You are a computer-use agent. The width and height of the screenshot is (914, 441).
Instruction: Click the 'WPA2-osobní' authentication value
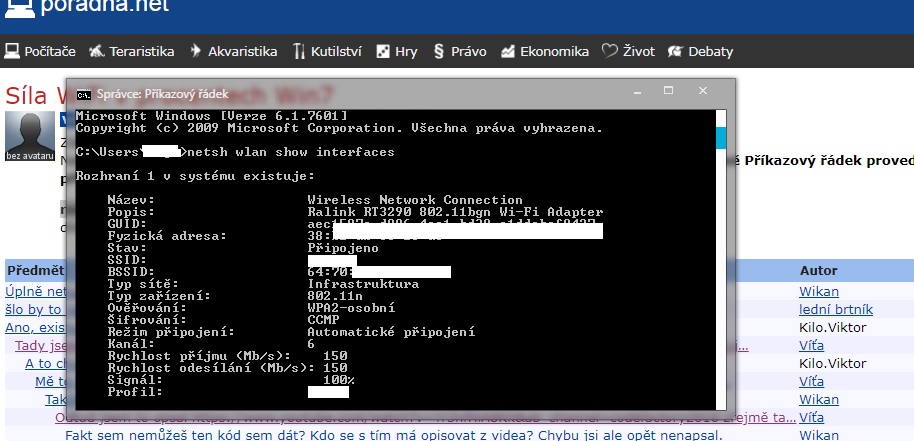tap(351, 308)
